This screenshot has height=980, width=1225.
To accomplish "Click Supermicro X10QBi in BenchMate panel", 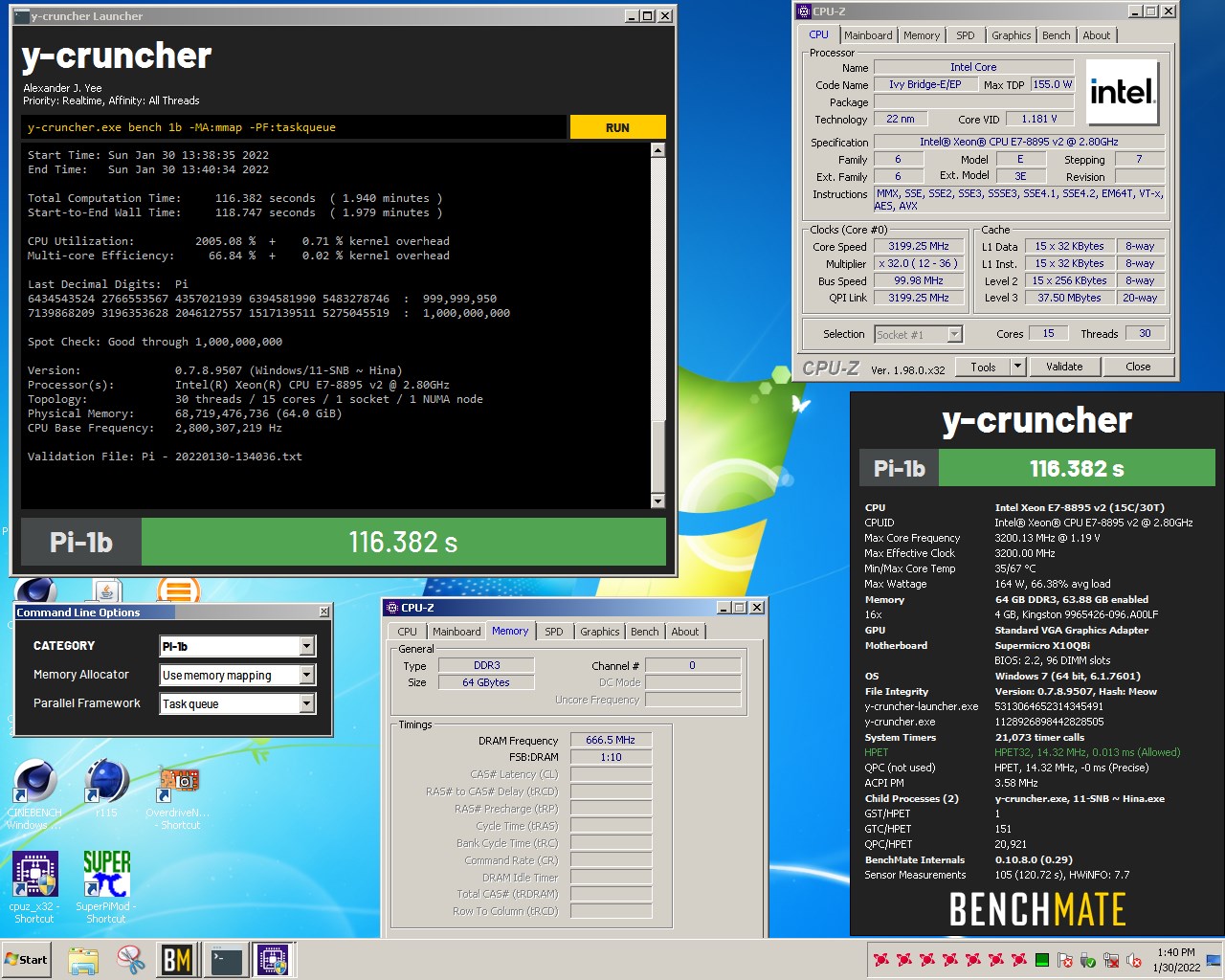I will tap(1042, 645).
